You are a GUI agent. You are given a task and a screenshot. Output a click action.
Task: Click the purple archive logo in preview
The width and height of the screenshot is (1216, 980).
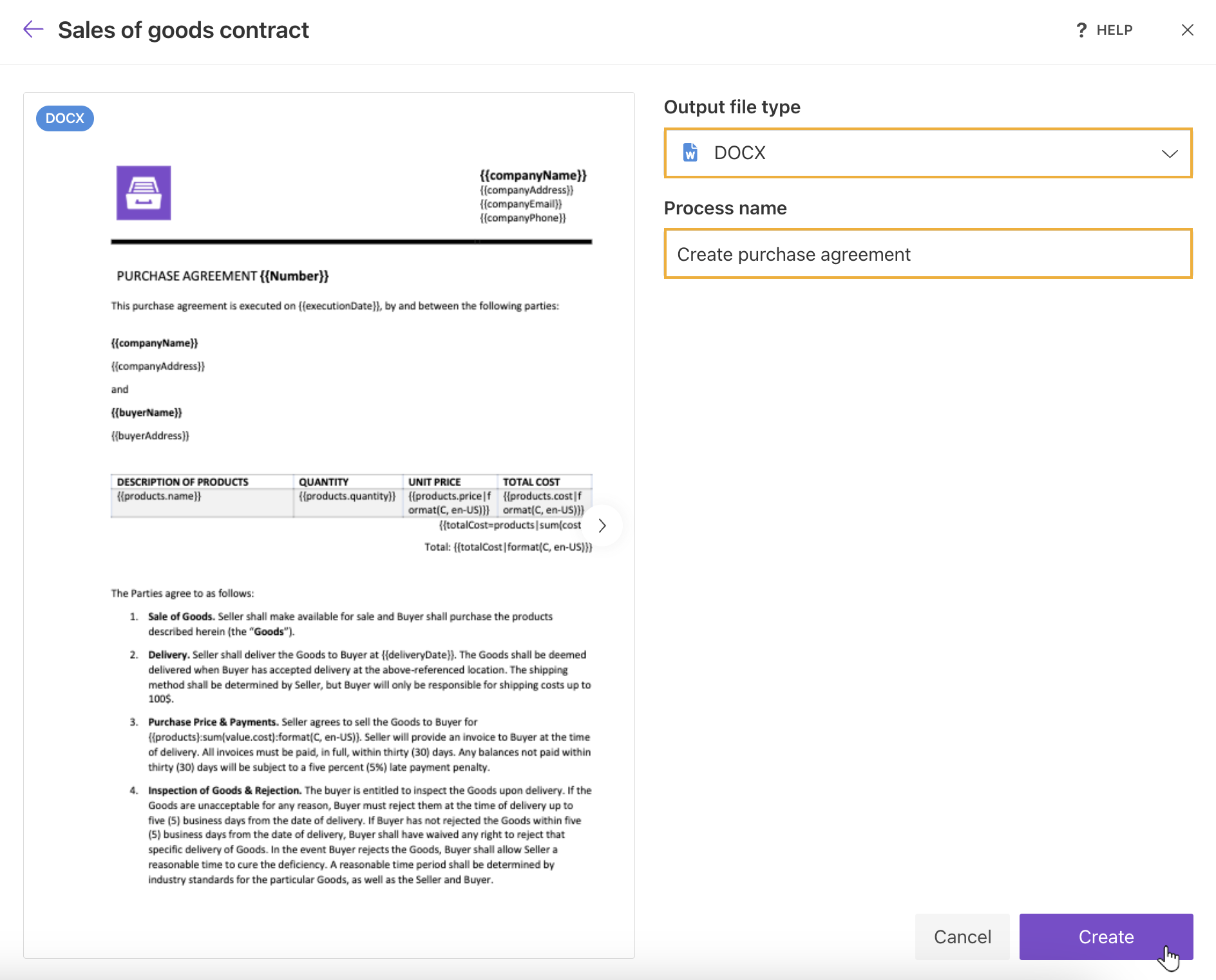point(144,193)
